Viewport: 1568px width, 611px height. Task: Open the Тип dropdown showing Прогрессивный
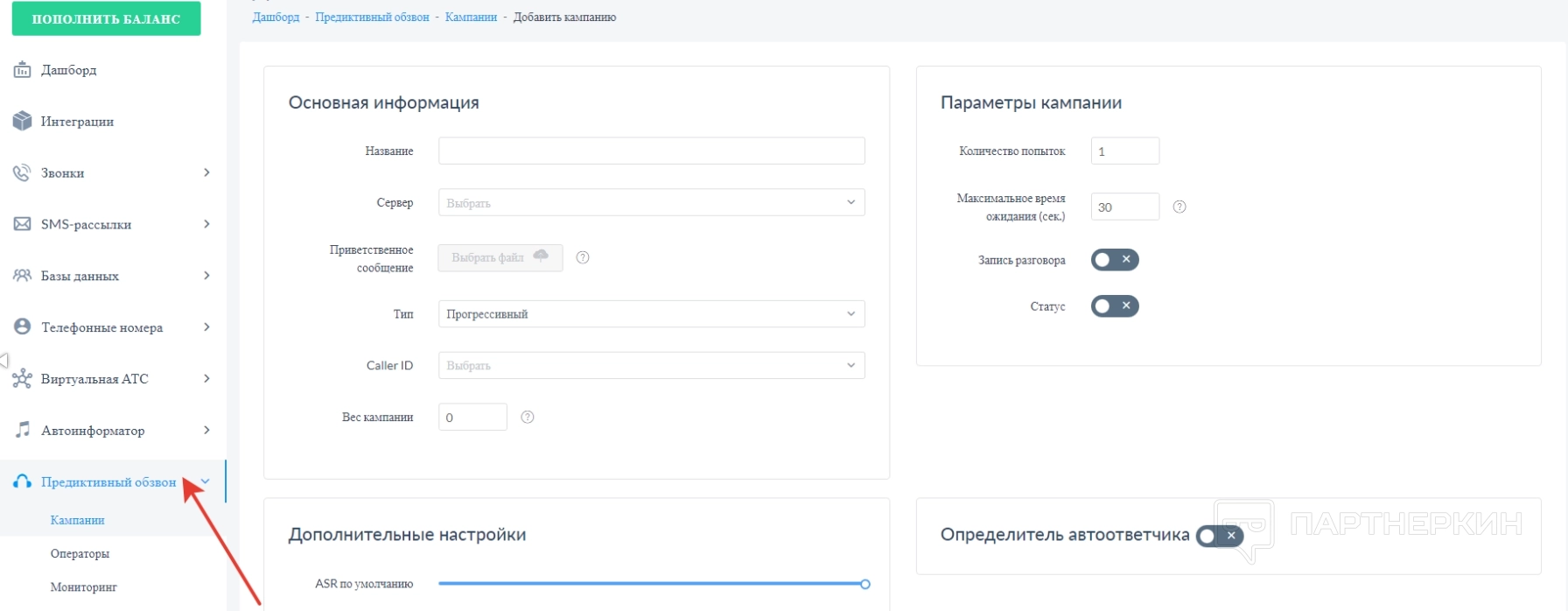(x=651, y=314)
